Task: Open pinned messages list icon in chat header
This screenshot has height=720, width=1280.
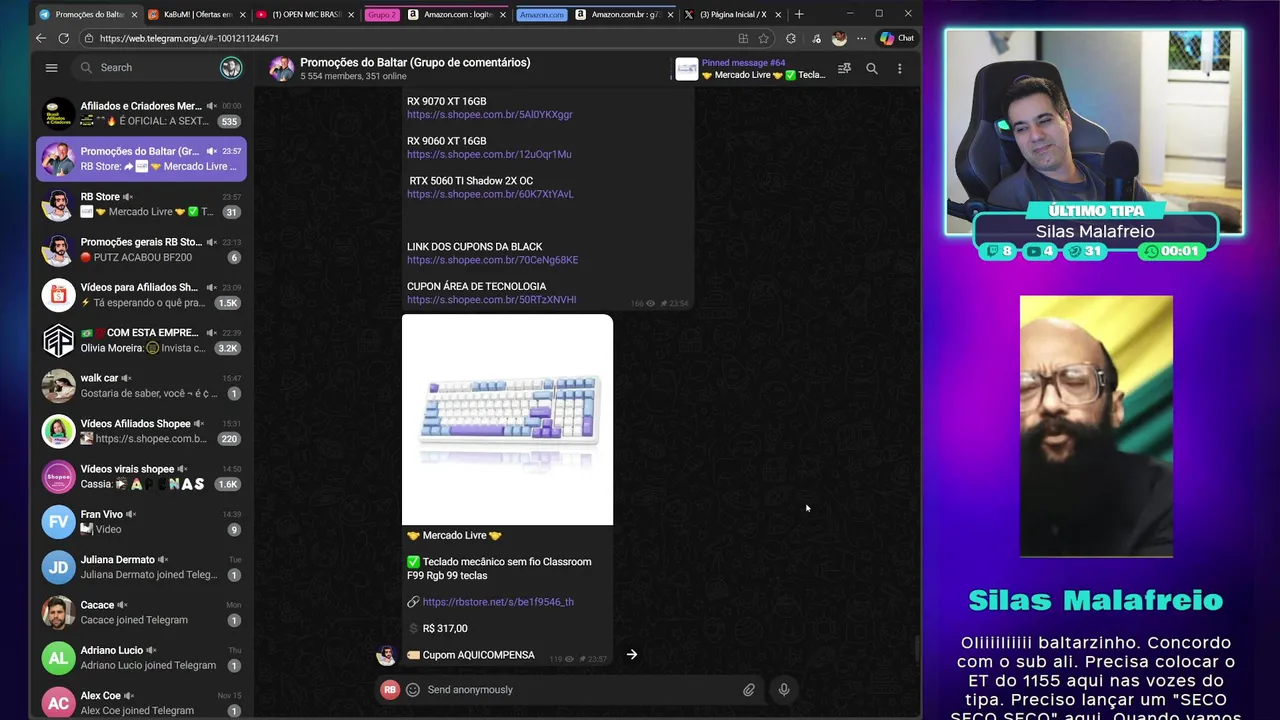Action: [844, 68]
